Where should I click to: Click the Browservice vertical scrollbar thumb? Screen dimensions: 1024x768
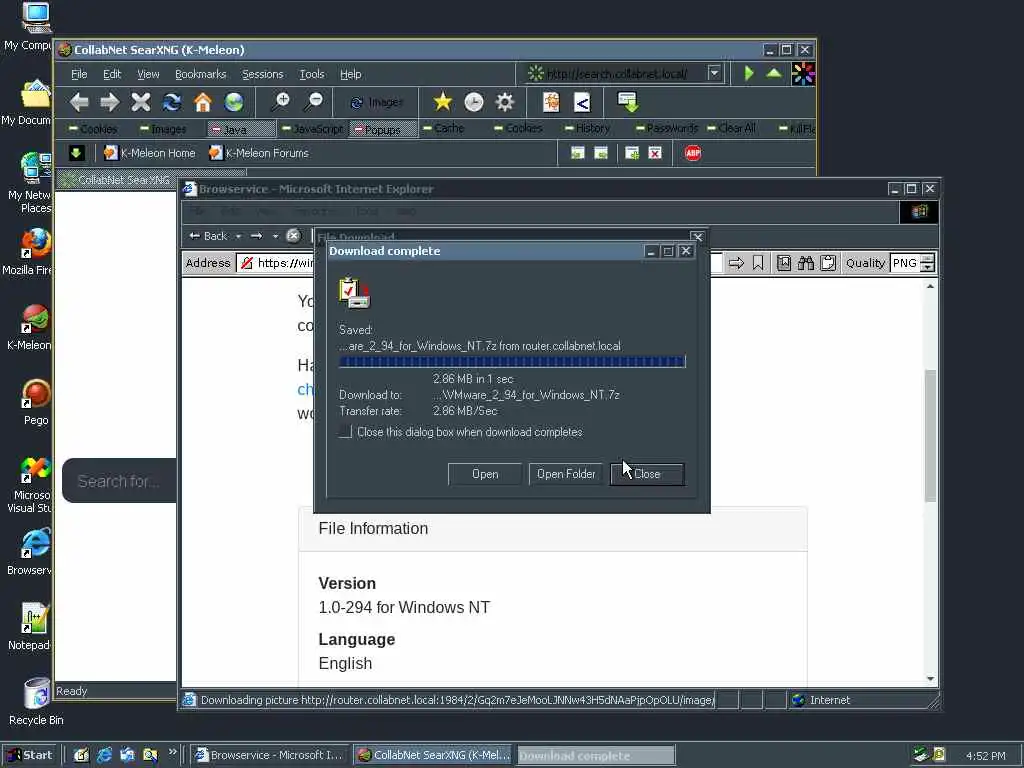930,436
